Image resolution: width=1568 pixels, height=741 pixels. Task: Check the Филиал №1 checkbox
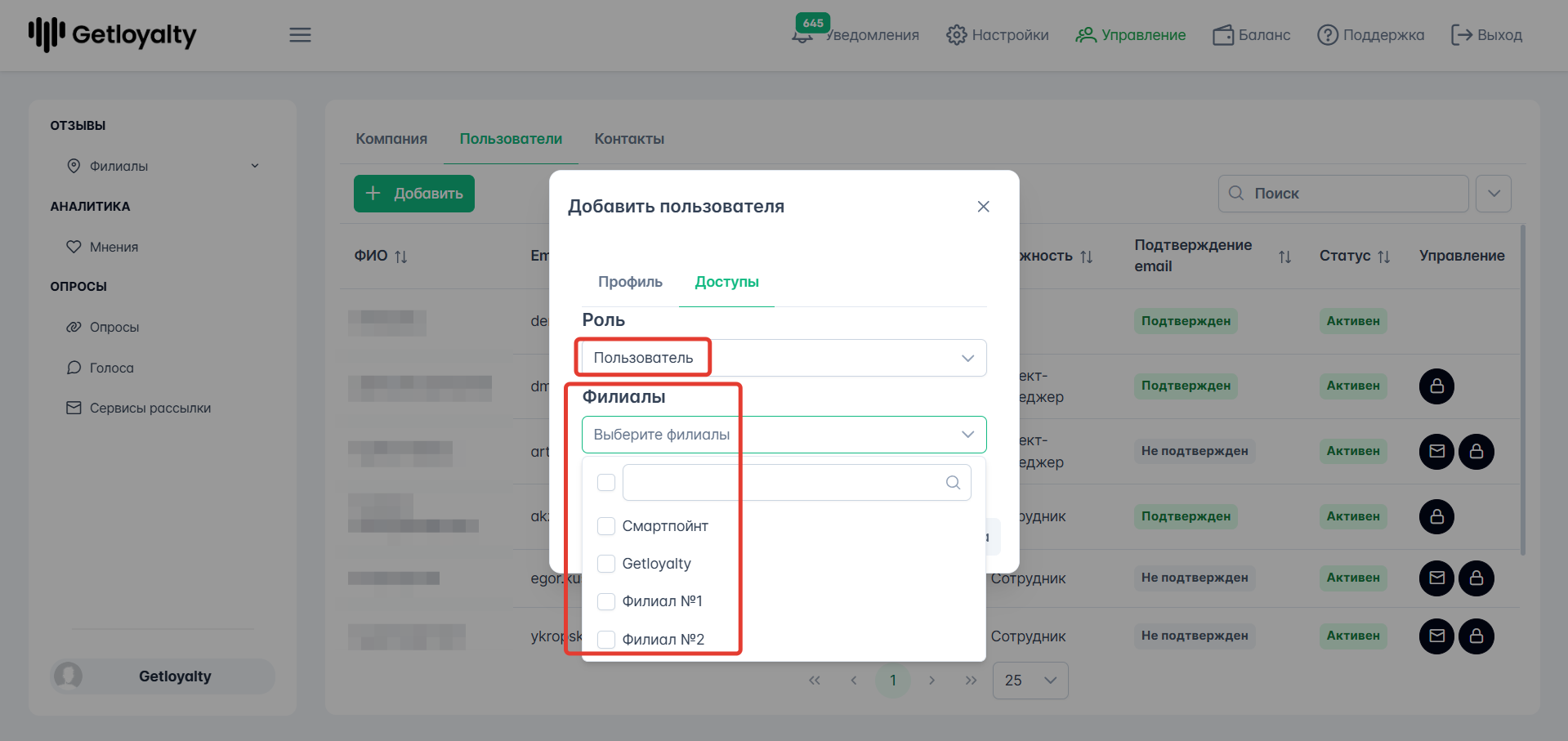pos(606,601)
